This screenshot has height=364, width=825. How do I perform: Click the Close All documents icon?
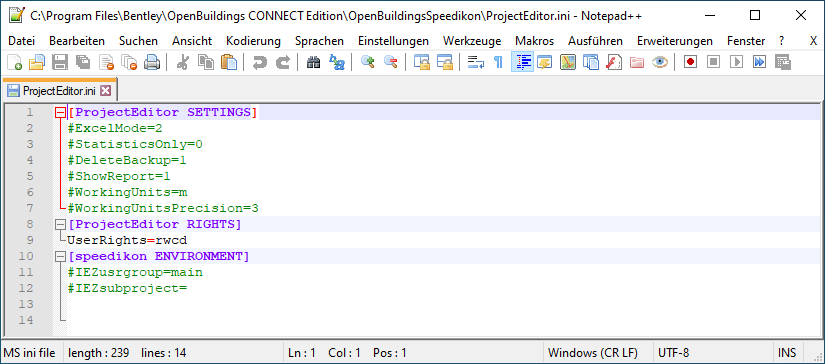[x=129, y=63]
